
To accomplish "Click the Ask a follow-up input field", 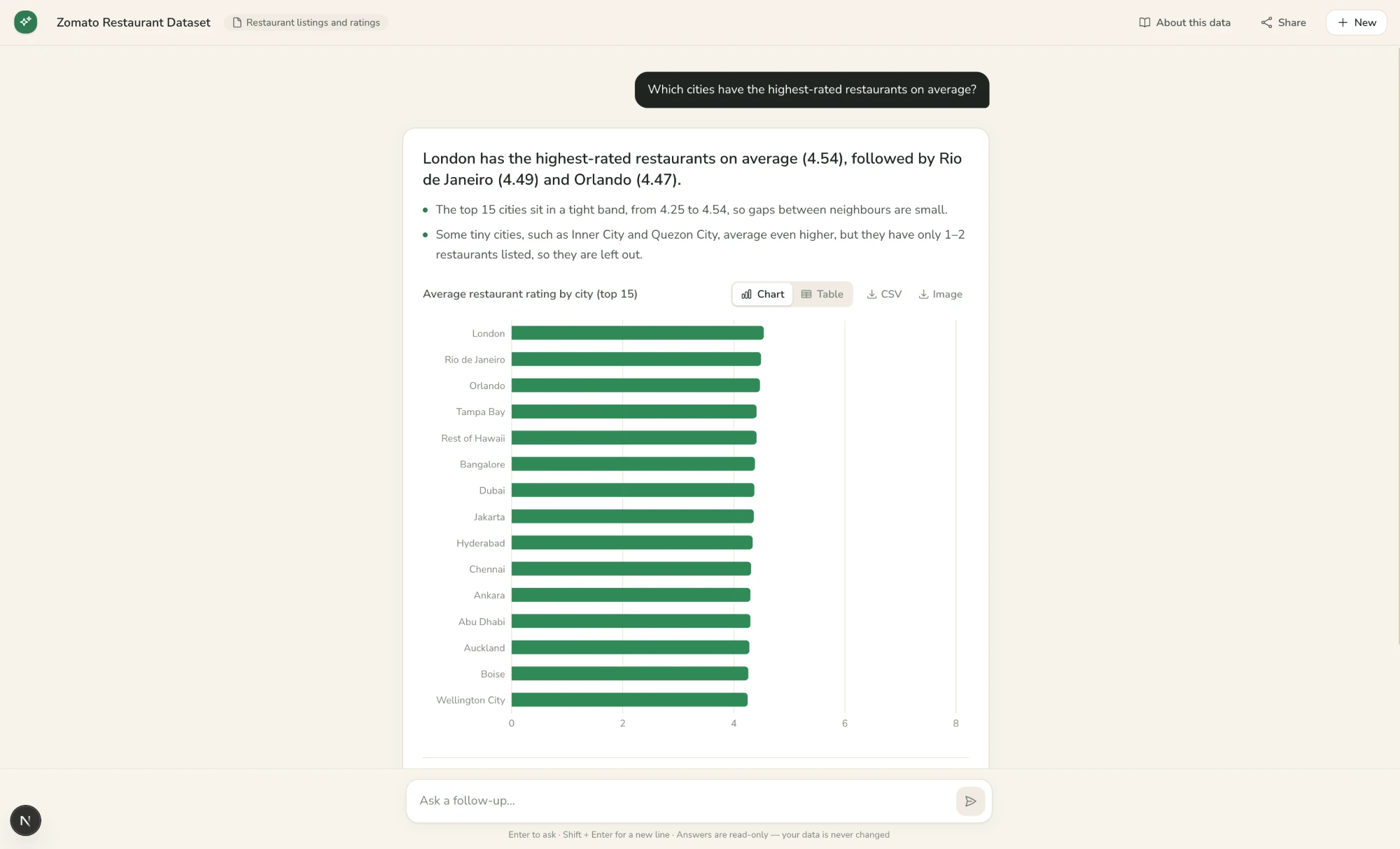I will [x=680, y=801].
